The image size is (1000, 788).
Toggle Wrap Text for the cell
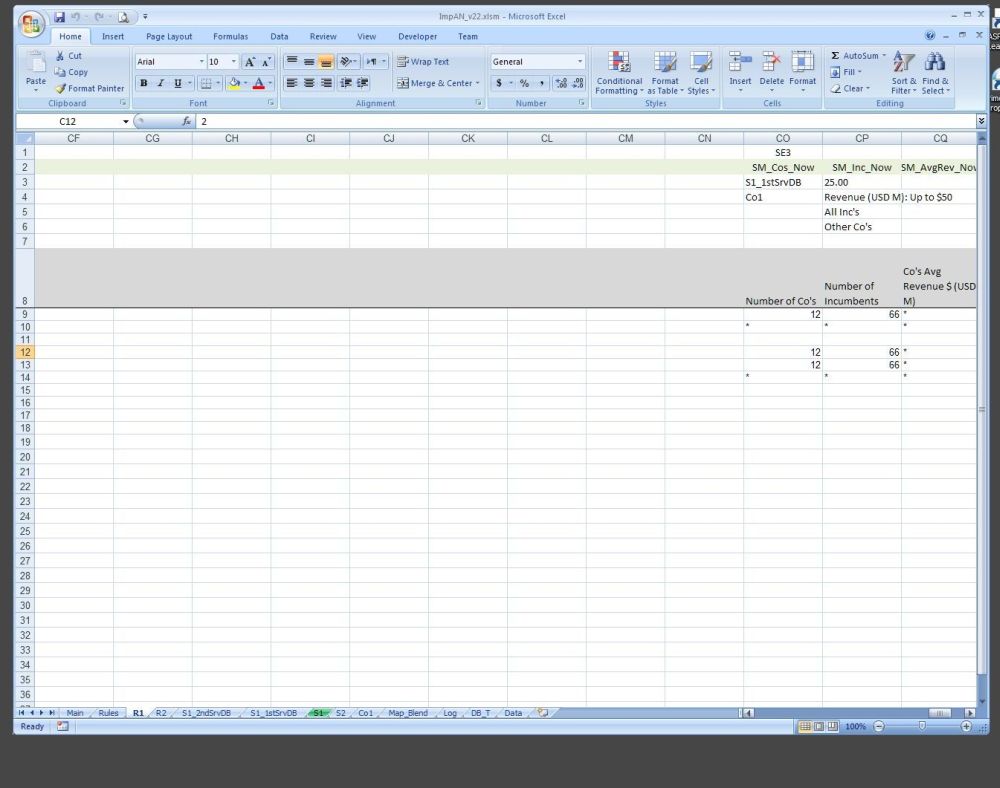click(x=423, y=62)
